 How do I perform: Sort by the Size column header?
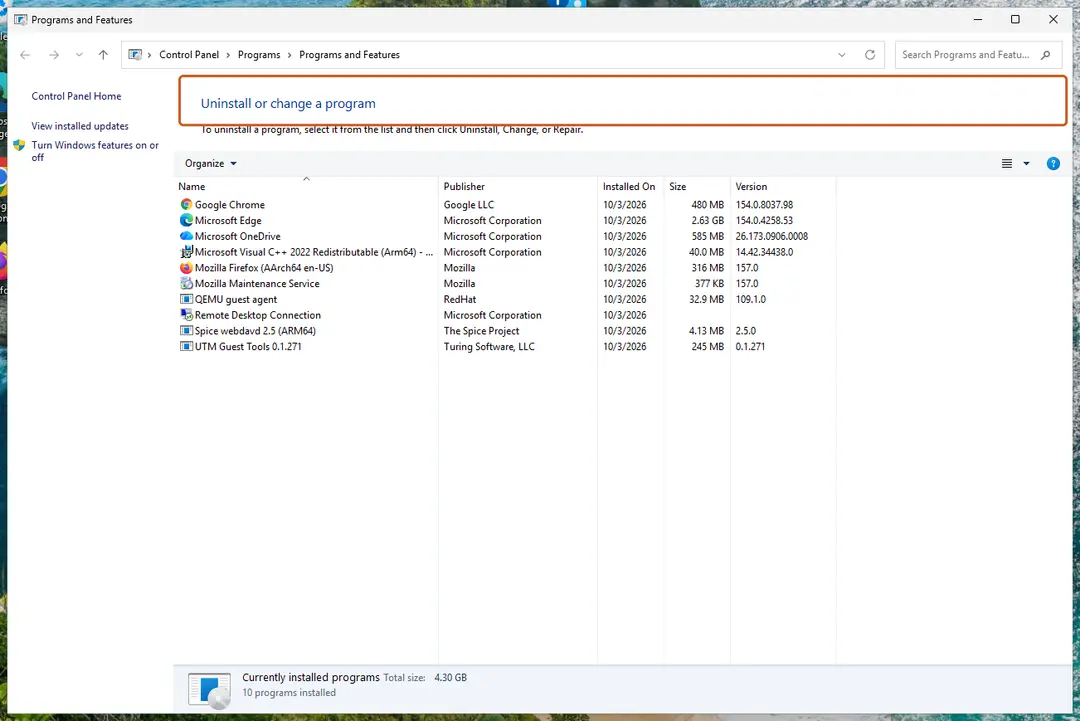point(697,186)
